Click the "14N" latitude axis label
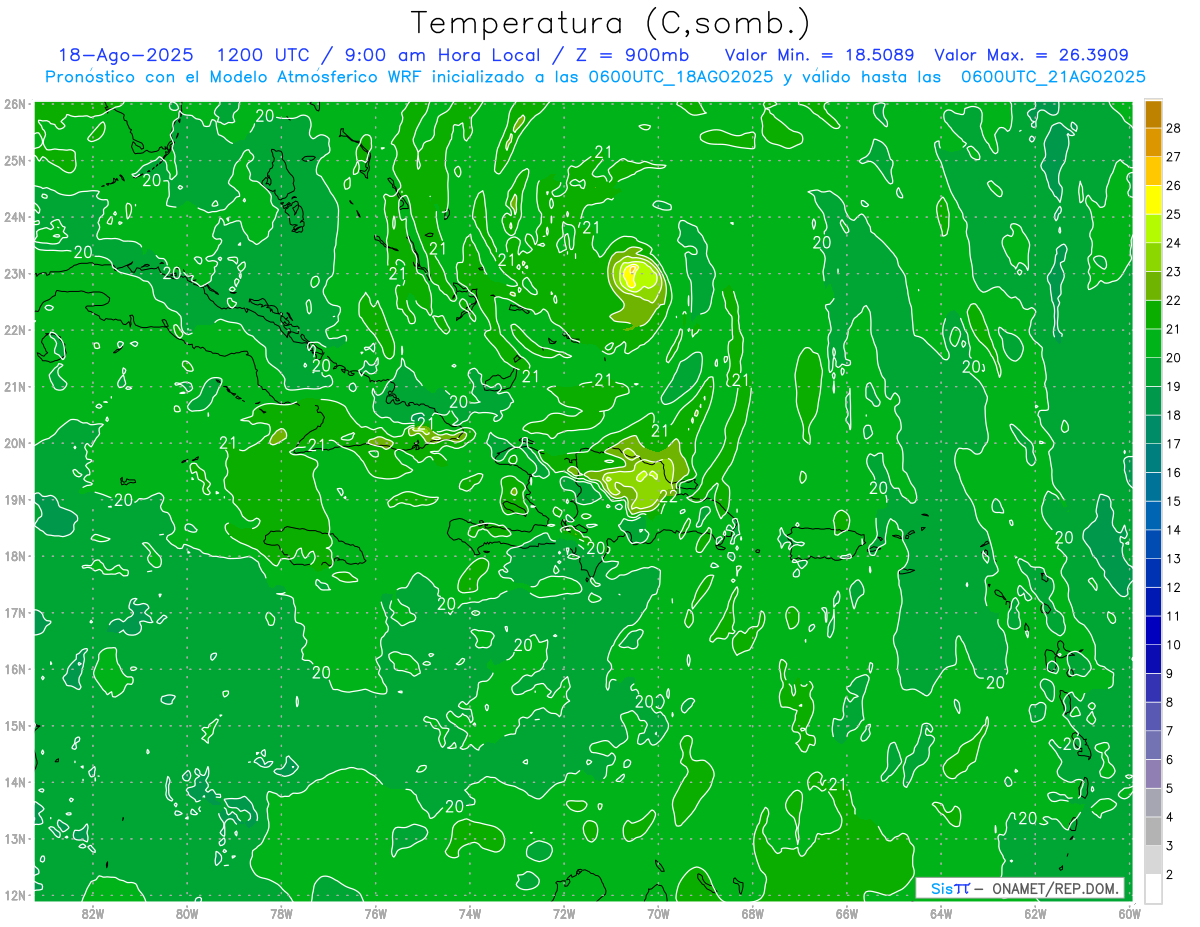This screenshot has width=1200, height=927. pos(15,782)
